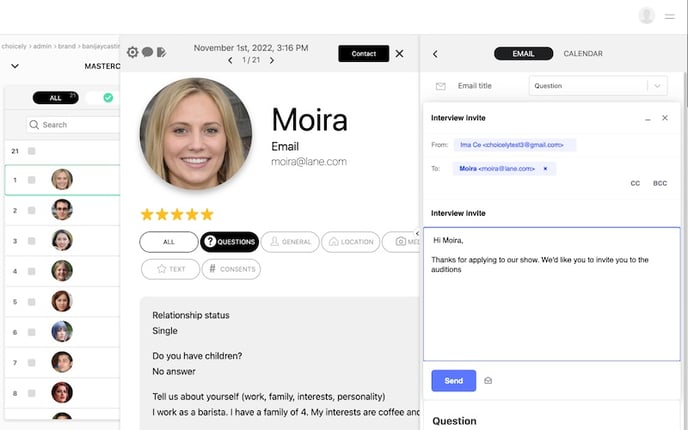
Task: Remove Moira from the To recipients
Action: pos(545,169)
